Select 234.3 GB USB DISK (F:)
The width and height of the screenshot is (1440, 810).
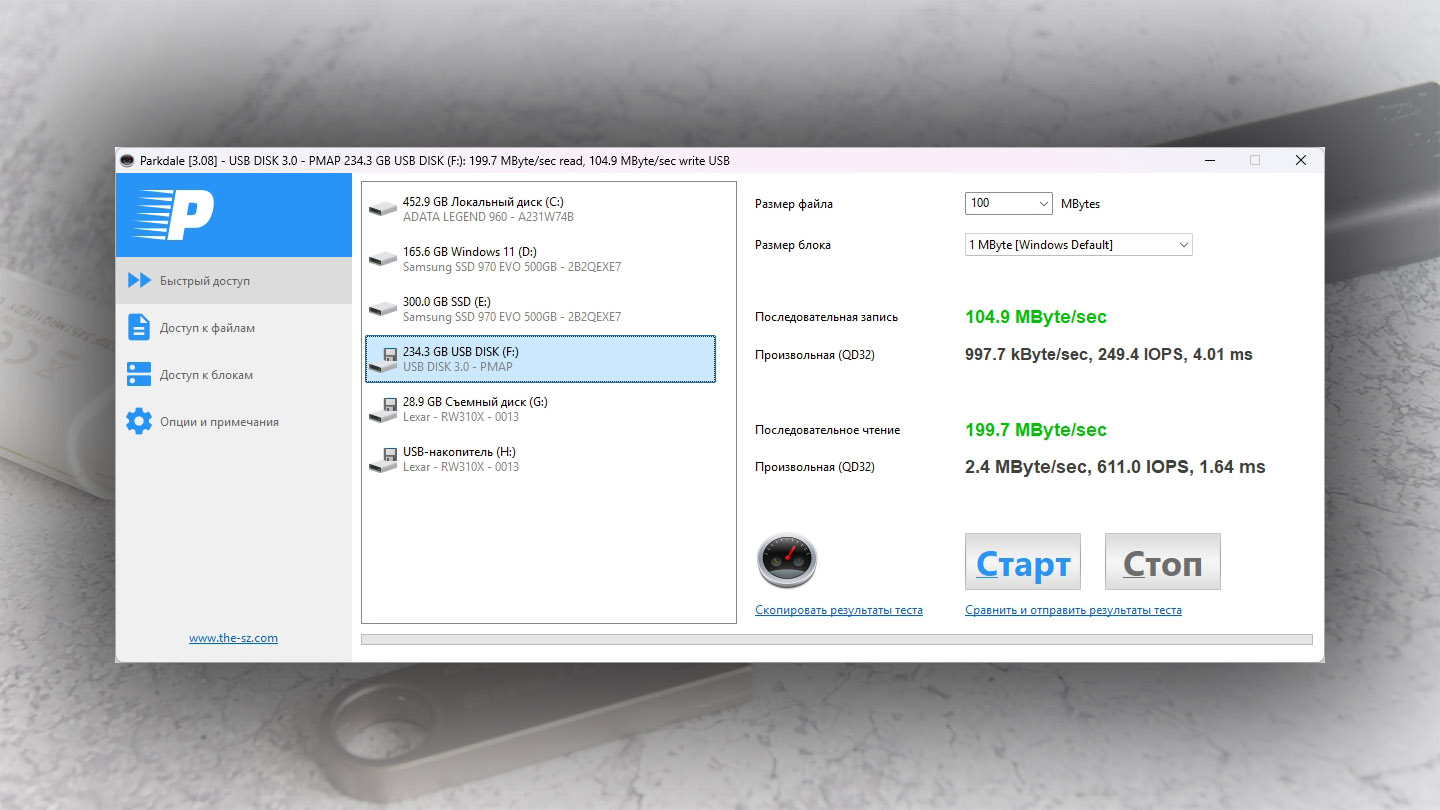(x=541, y=359)
